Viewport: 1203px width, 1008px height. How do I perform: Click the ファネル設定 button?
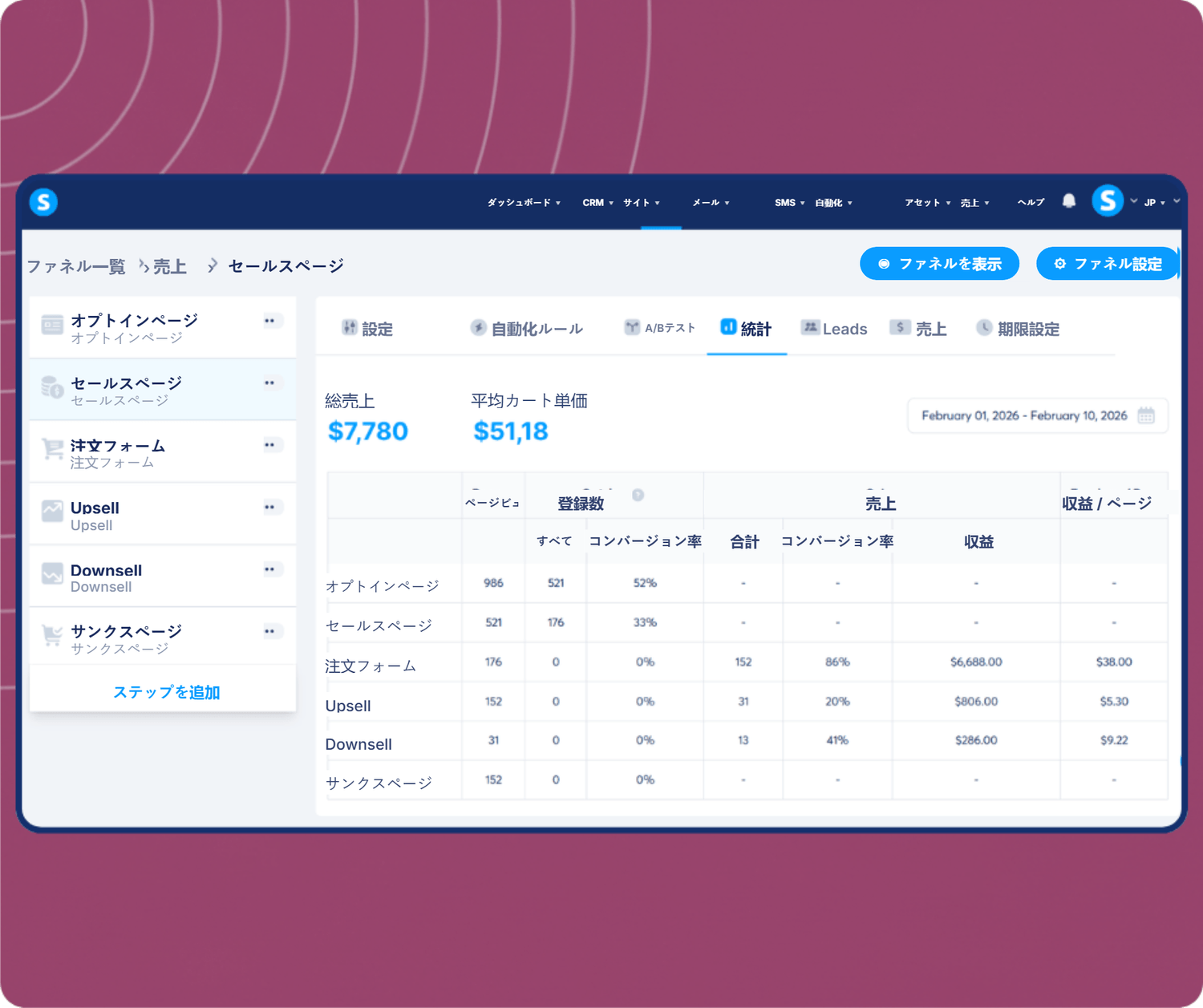click(x=1108, y=264)
